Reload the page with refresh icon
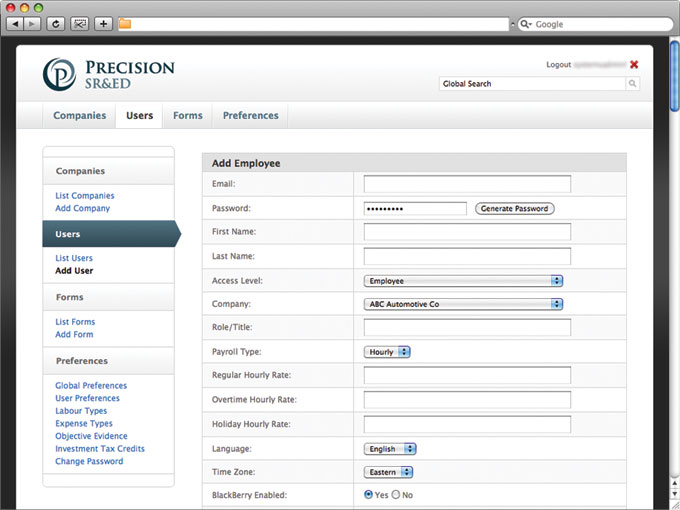 (56, 24)
